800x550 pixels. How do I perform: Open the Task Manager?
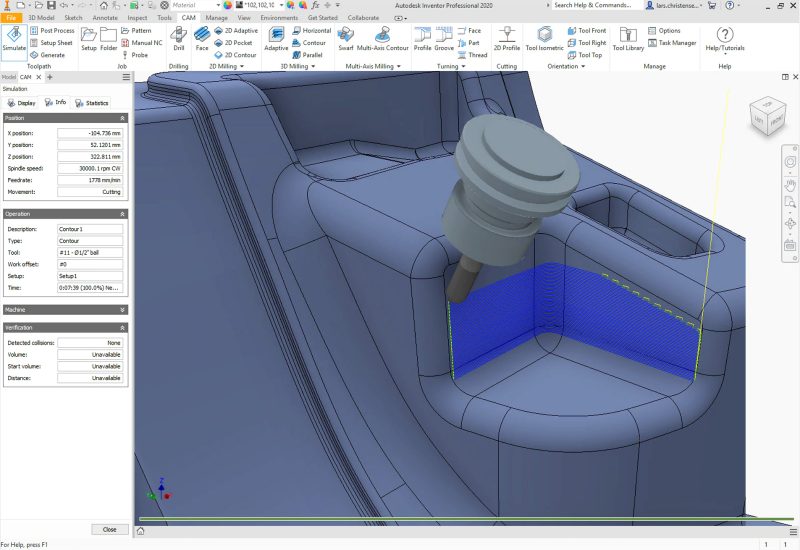(x=672, y=43)
